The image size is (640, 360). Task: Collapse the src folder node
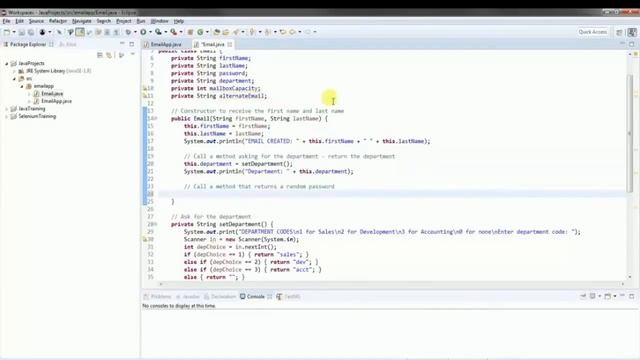point(14,79)
